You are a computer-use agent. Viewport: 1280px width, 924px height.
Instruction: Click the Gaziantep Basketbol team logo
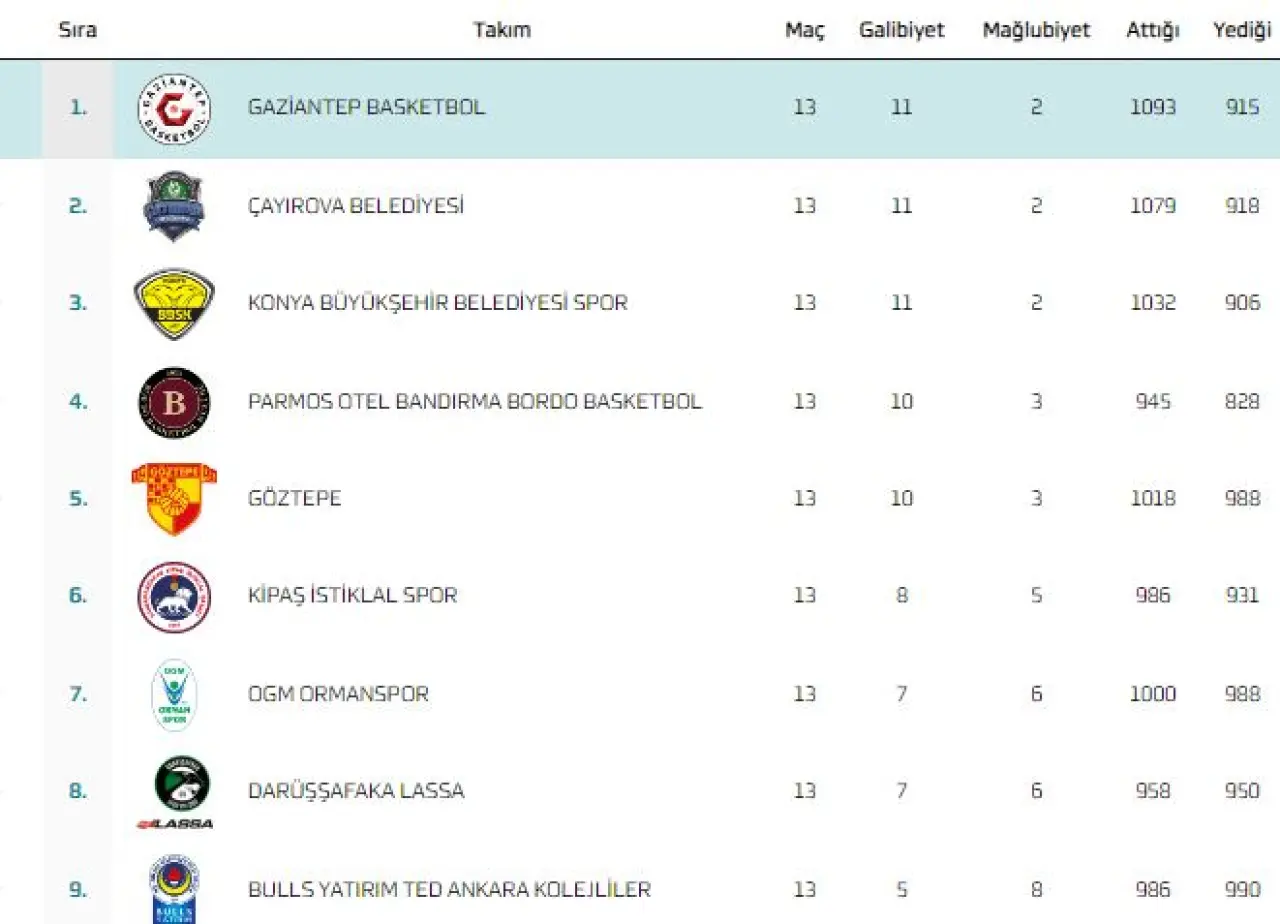174,109
